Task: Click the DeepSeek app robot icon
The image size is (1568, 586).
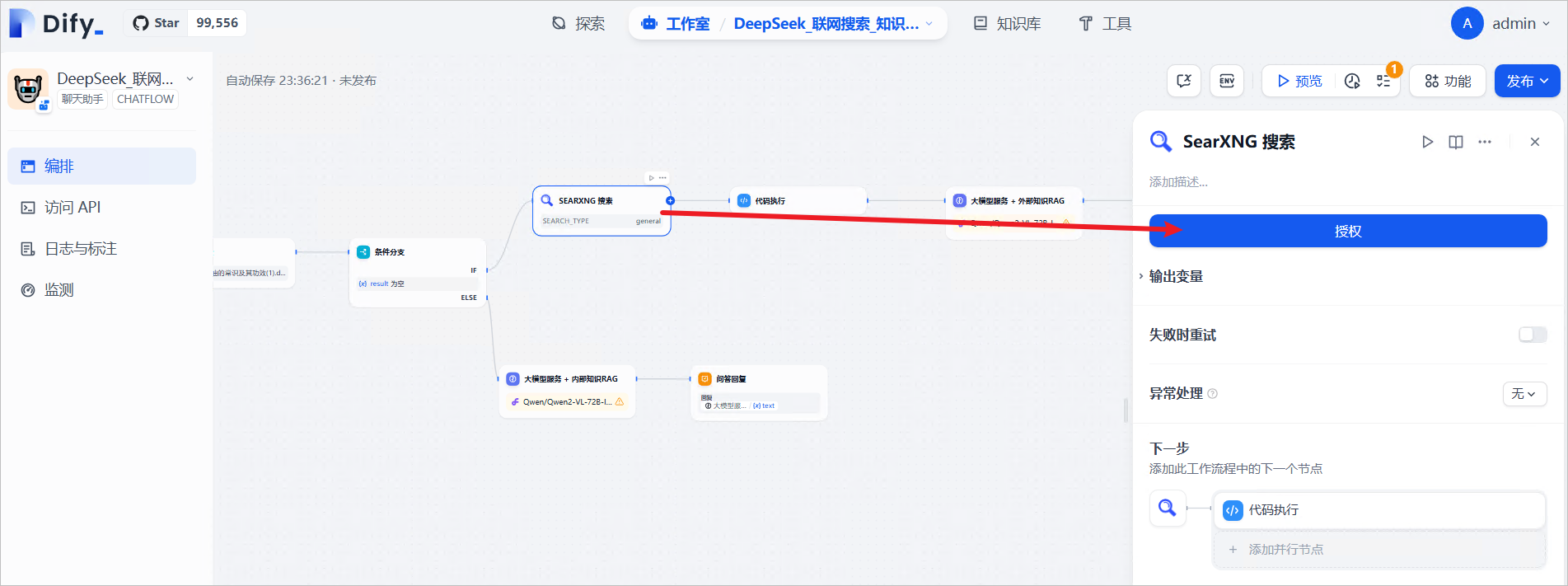Action: click(28, 89)
